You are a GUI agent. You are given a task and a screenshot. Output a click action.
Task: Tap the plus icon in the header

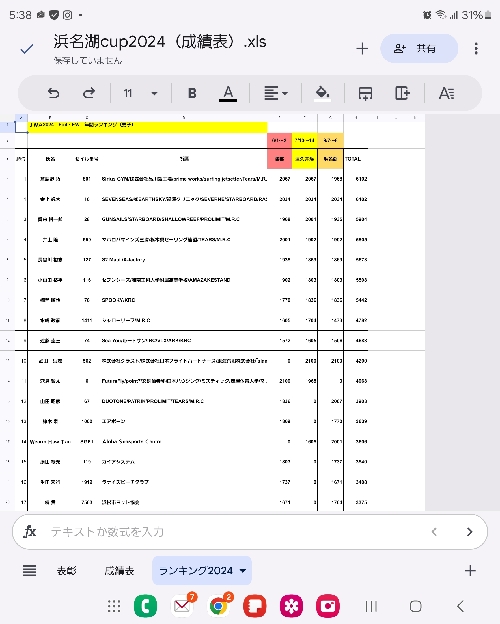tap(362, 49)
